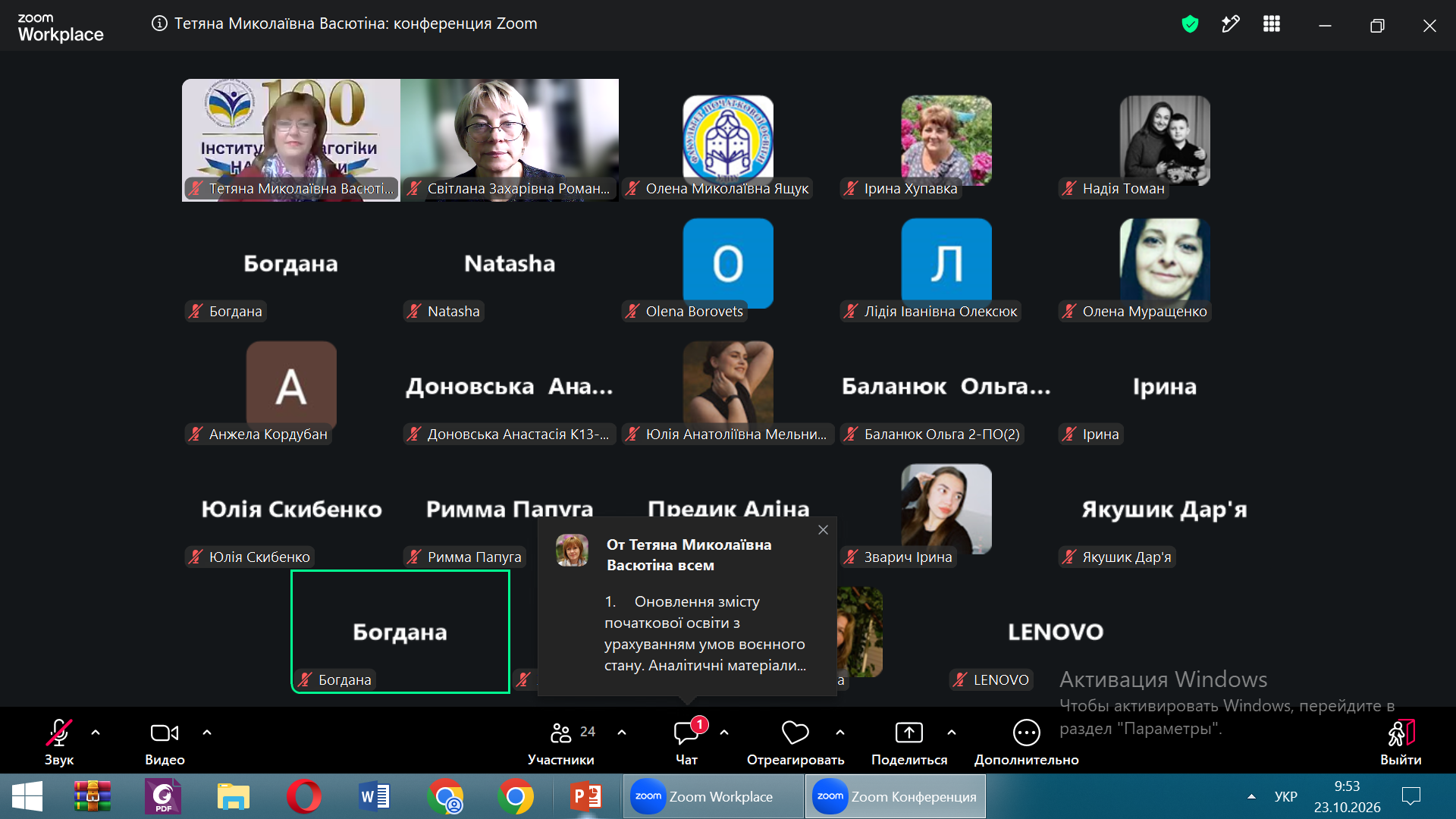This screenshot has width=1456, height=819.
Task: Click Ірина Хупавка avatar
Action: coord(946,140)
